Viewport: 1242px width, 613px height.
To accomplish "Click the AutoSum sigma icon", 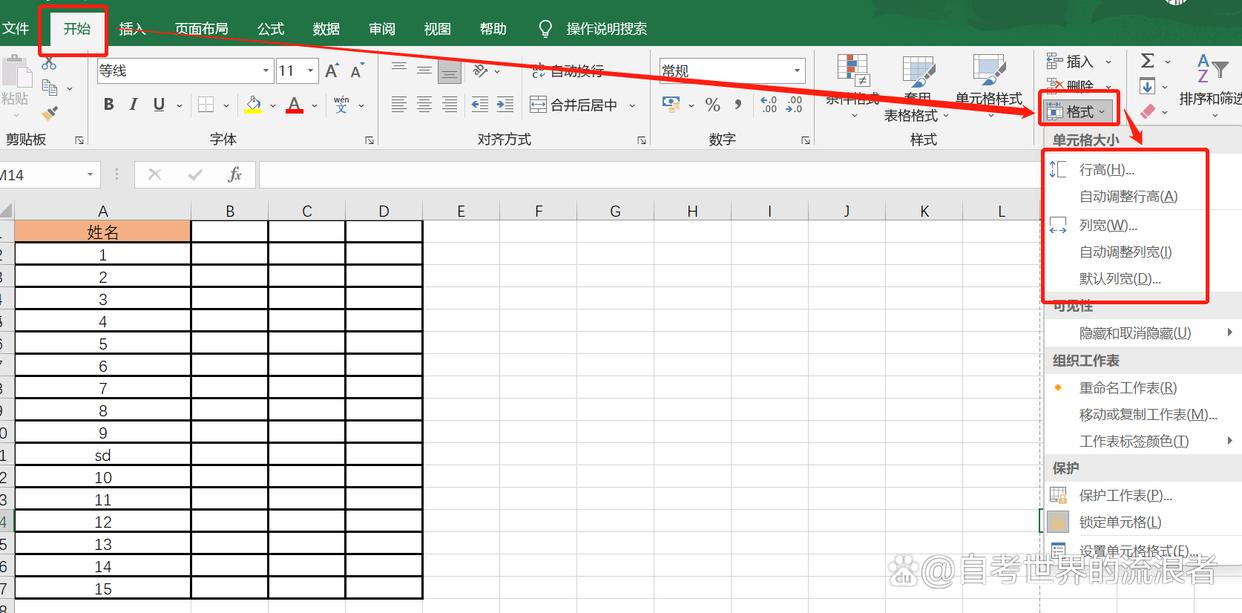I will point(1148,61).
